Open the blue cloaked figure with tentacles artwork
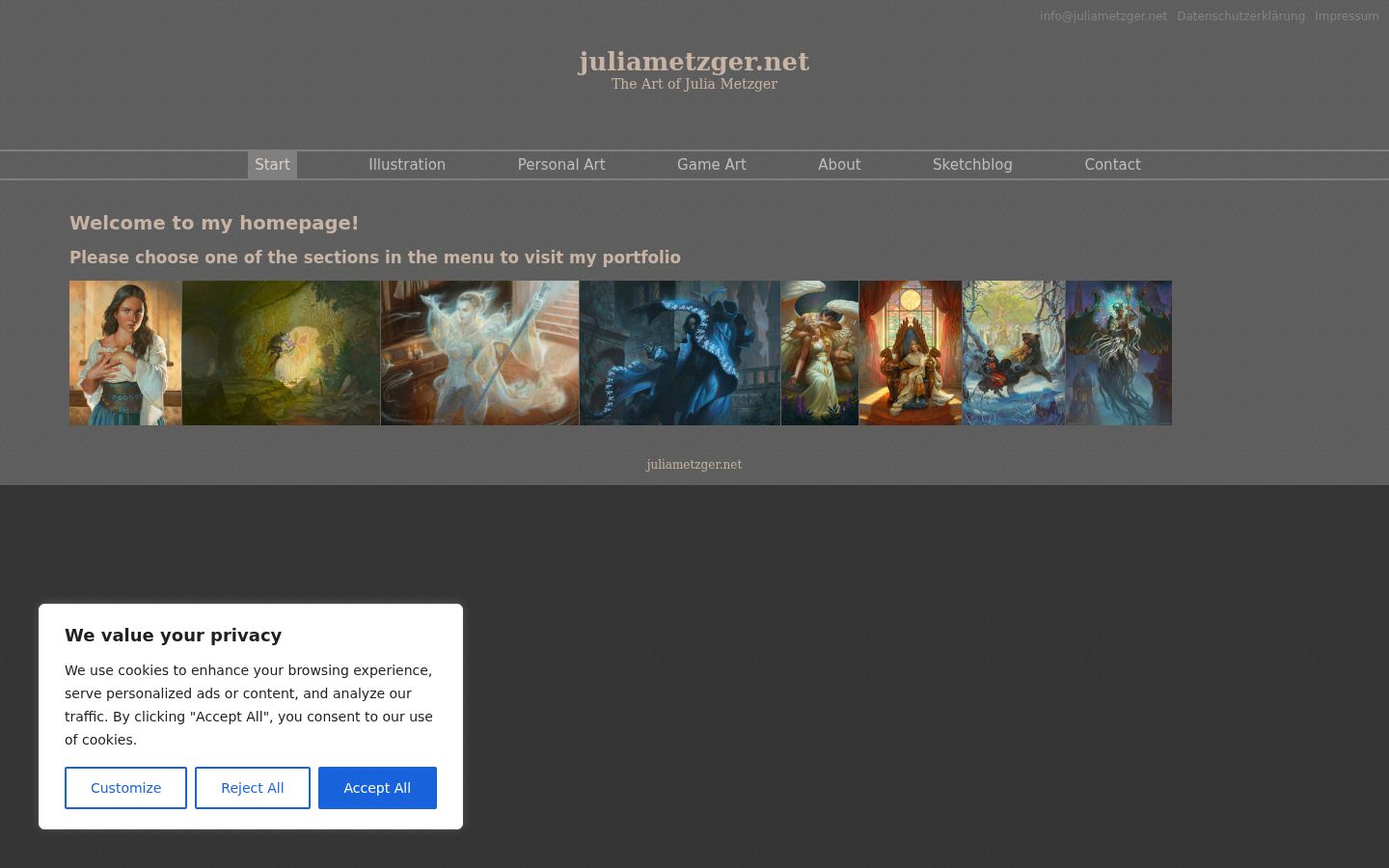1389x868 pixels. coord(680,353)
